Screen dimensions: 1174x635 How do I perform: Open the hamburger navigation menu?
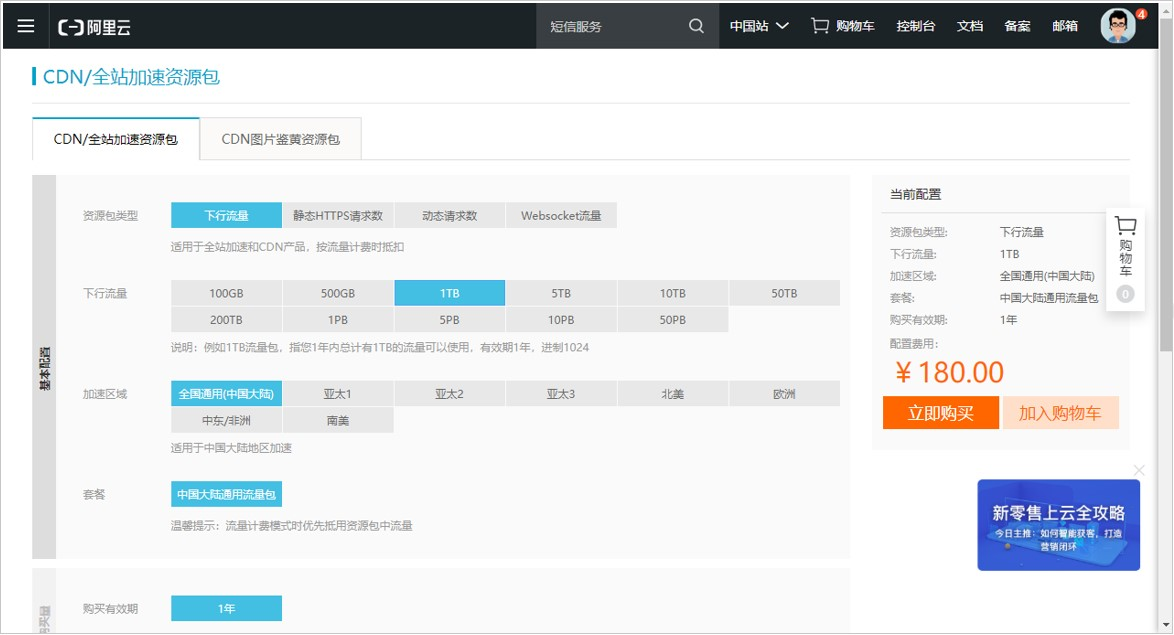click(x=25, y=26)
